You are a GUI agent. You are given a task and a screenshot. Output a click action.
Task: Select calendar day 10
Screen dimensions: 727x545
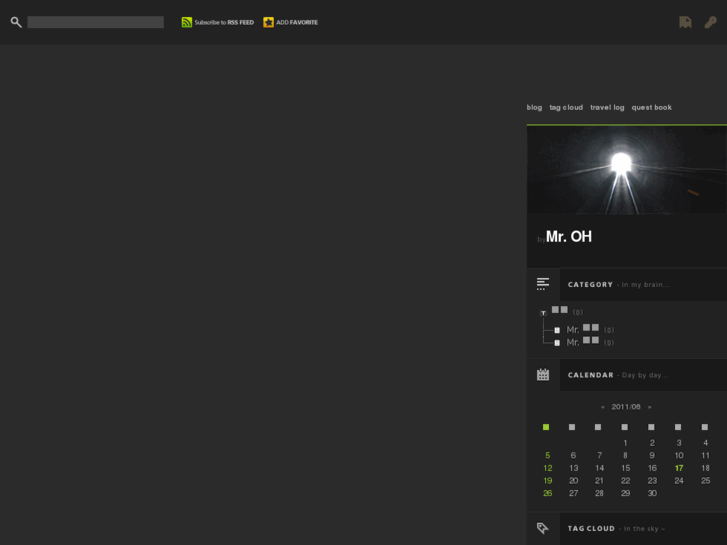click(679, 455)
